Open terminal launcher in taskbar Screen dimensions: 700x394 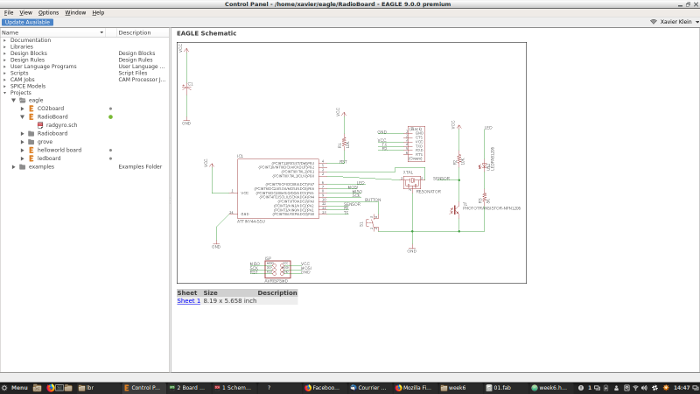click(59, 388)
